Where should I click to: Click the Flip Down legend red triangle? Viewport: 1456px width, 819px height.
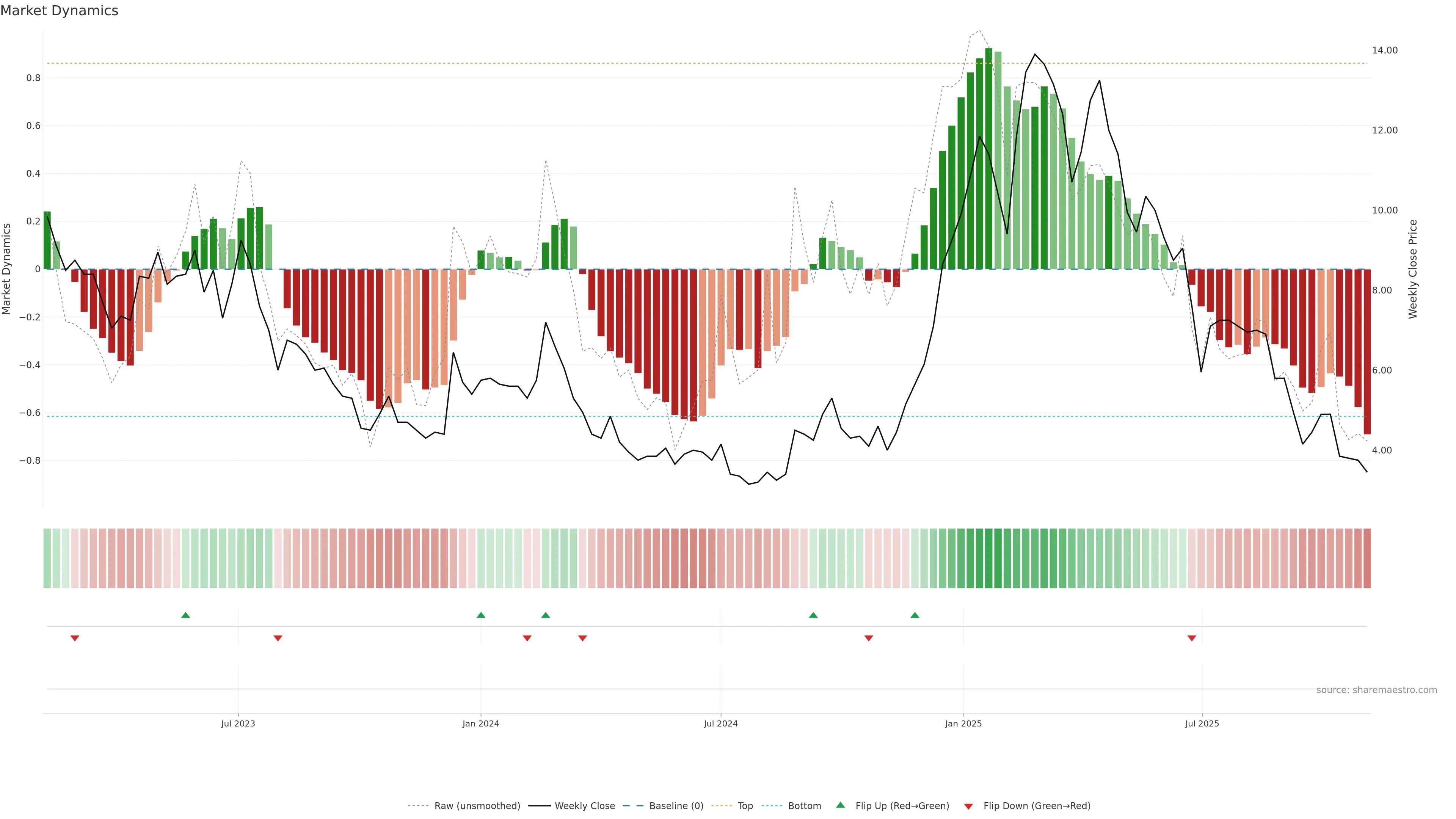coord(968,806)
